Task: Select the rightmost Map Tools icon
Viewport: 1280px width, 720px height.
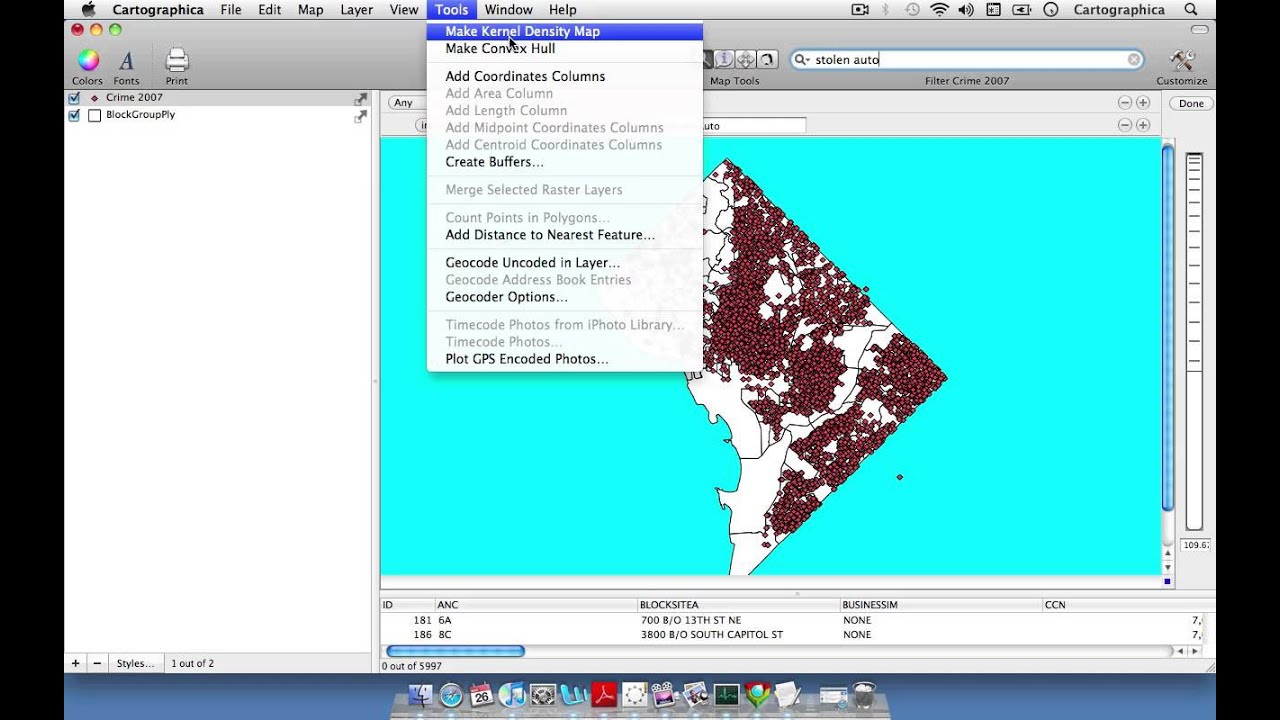Action: click(x=767, y=60)
